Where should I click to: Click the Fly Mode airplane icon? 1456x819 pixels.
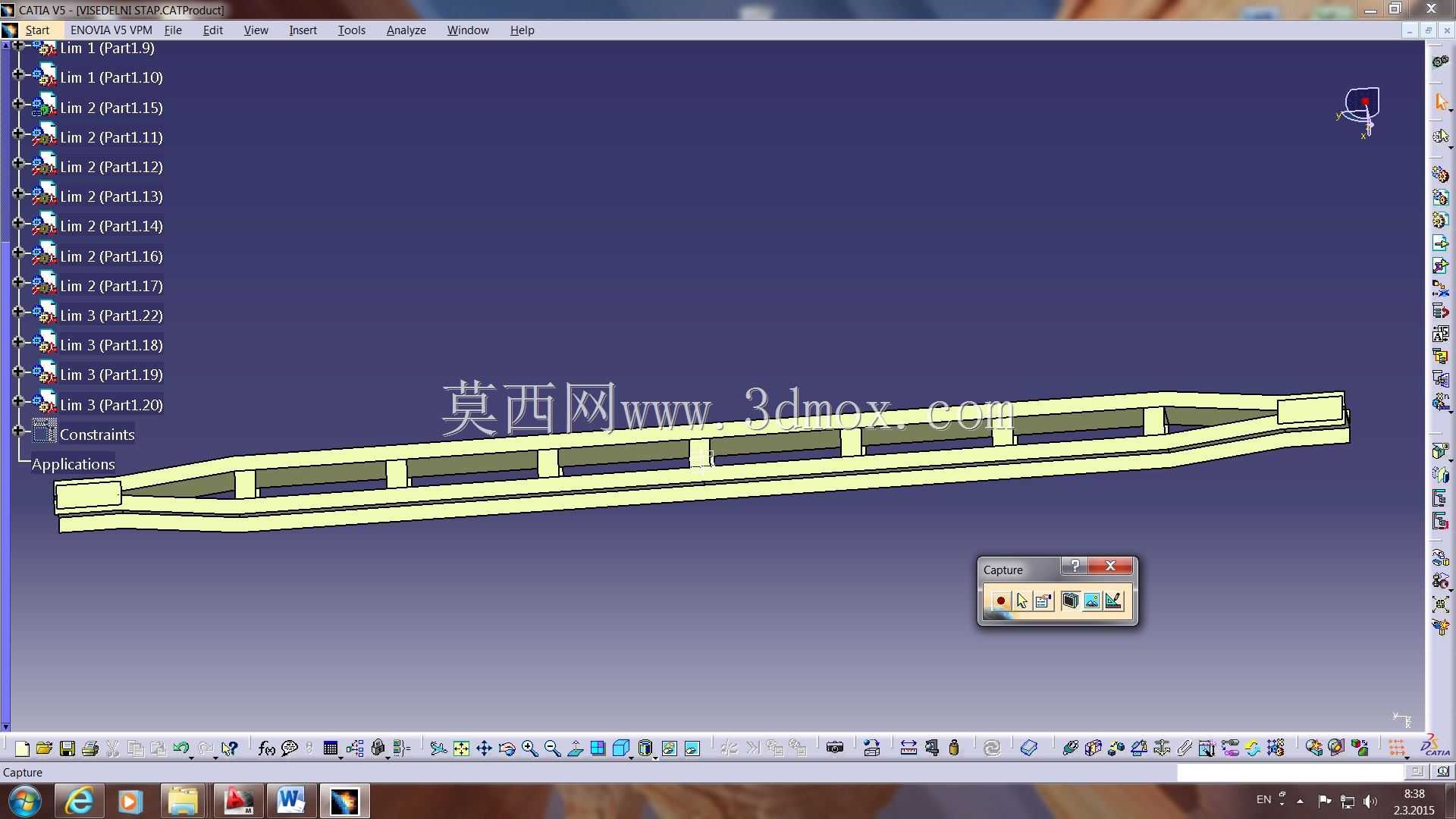438,749
